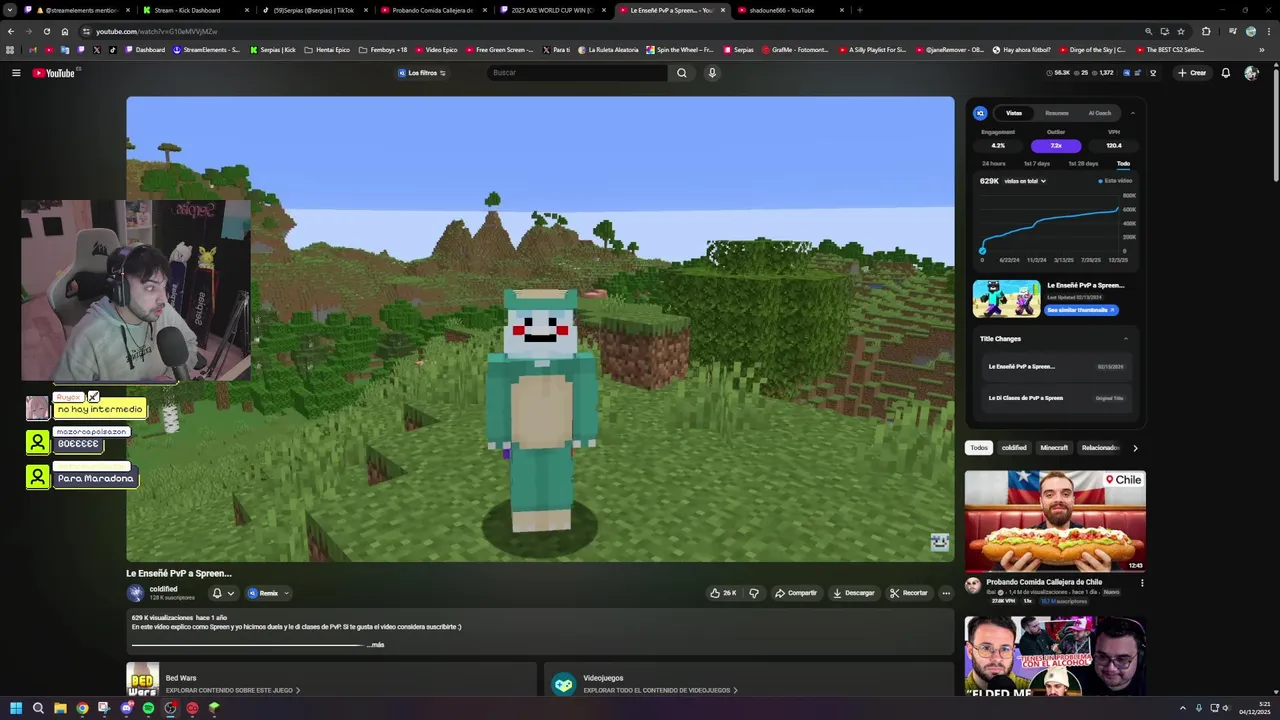1280x720 pixels.
Task: Open the Los filtros dropdown
Action: click(422, 73)
